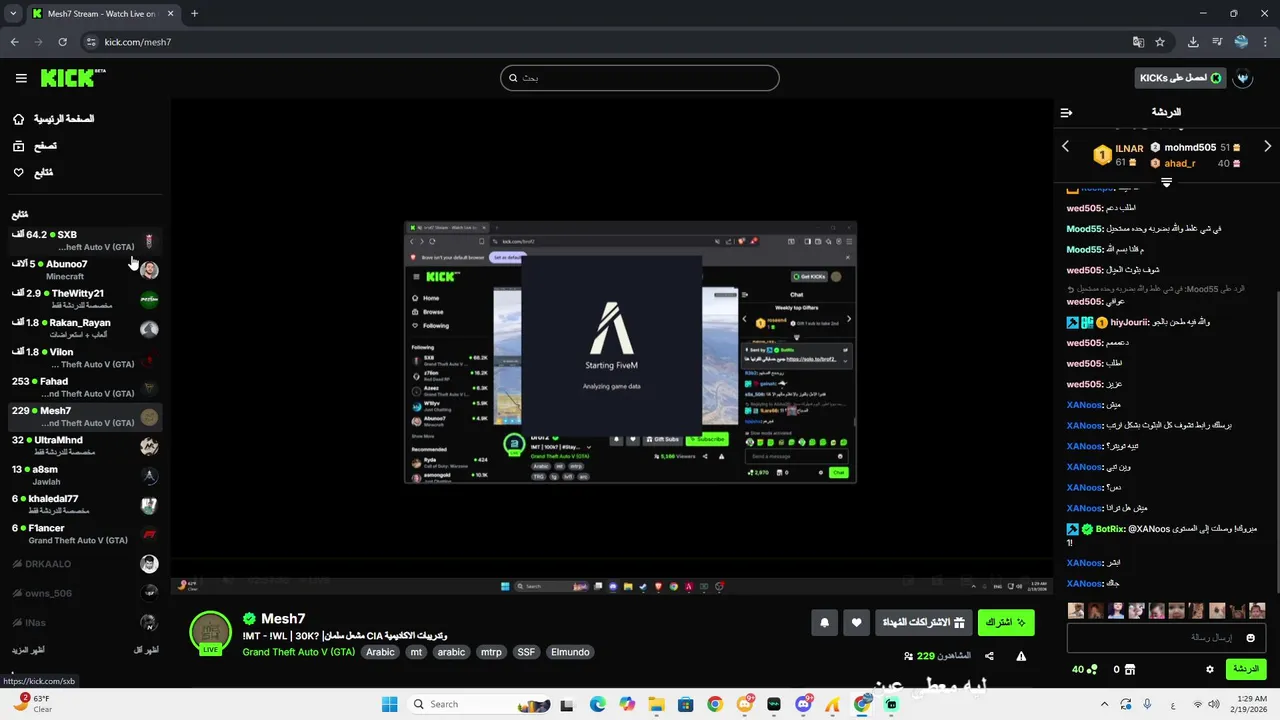Collapse the chat panel
The width and height of the screenshot is (1280, 720).
click(1066, 112)
